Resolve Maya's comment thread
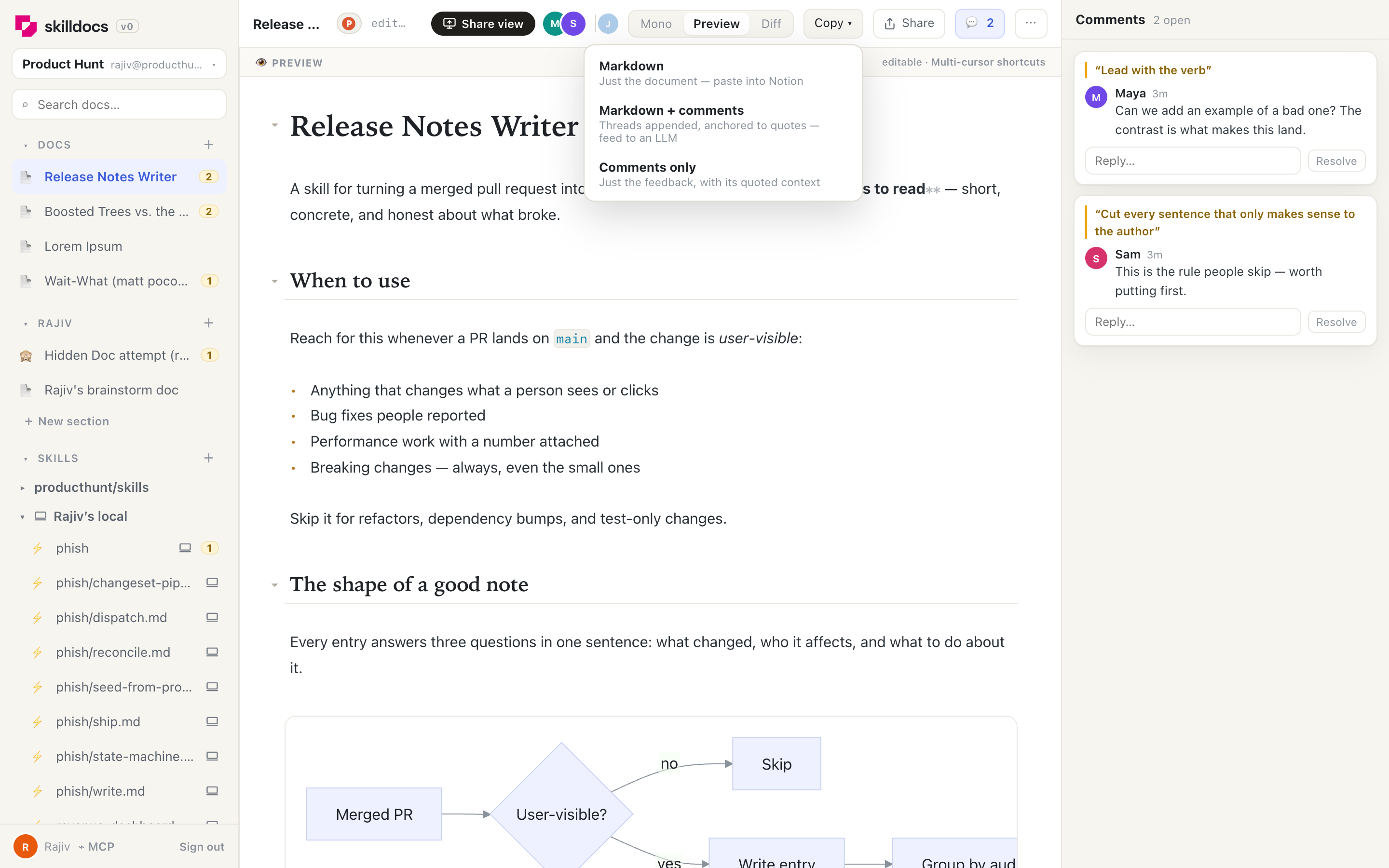 (x=1336, y=161)
